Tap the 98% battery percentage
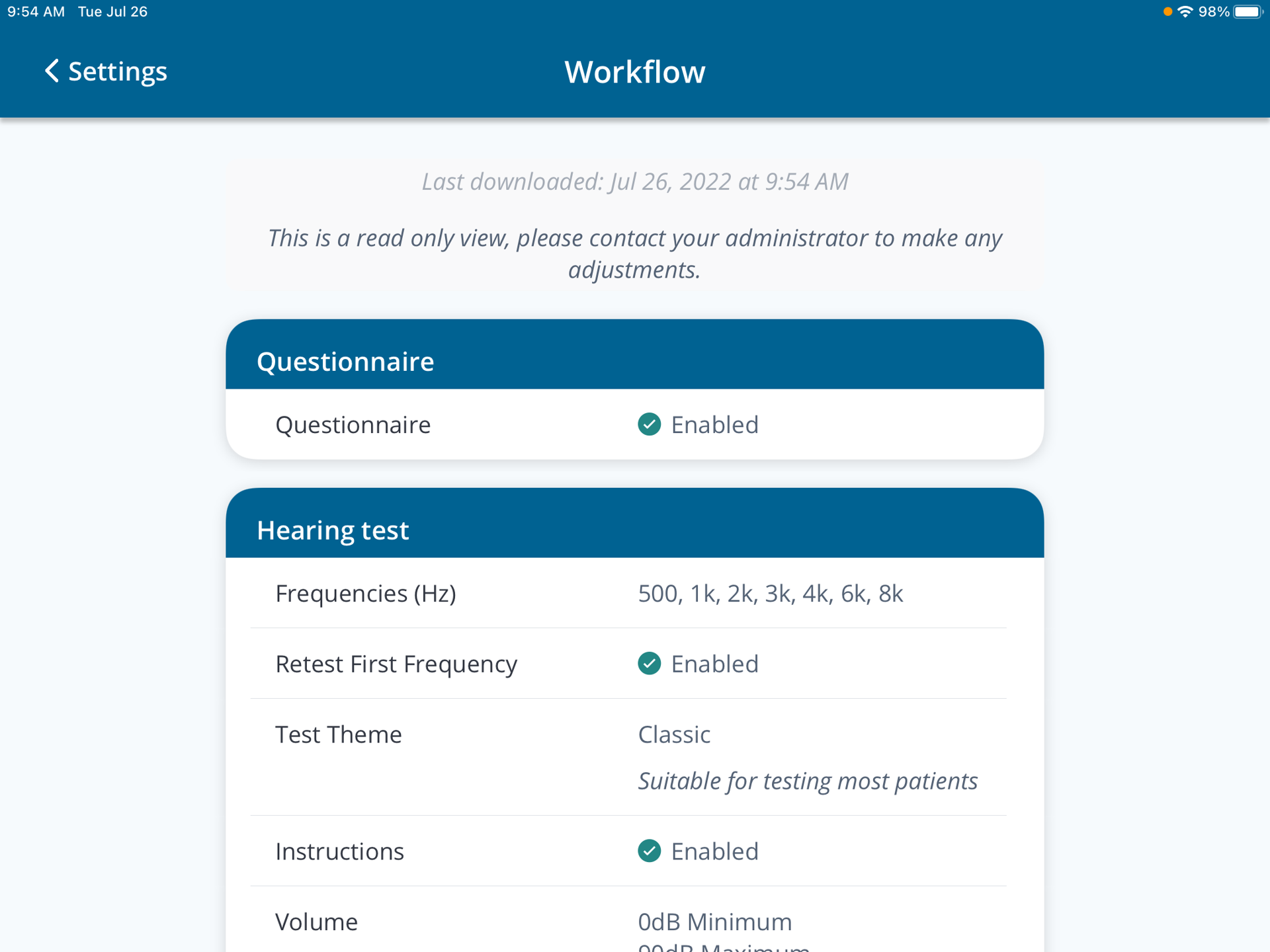 [x=1214, y=11]
